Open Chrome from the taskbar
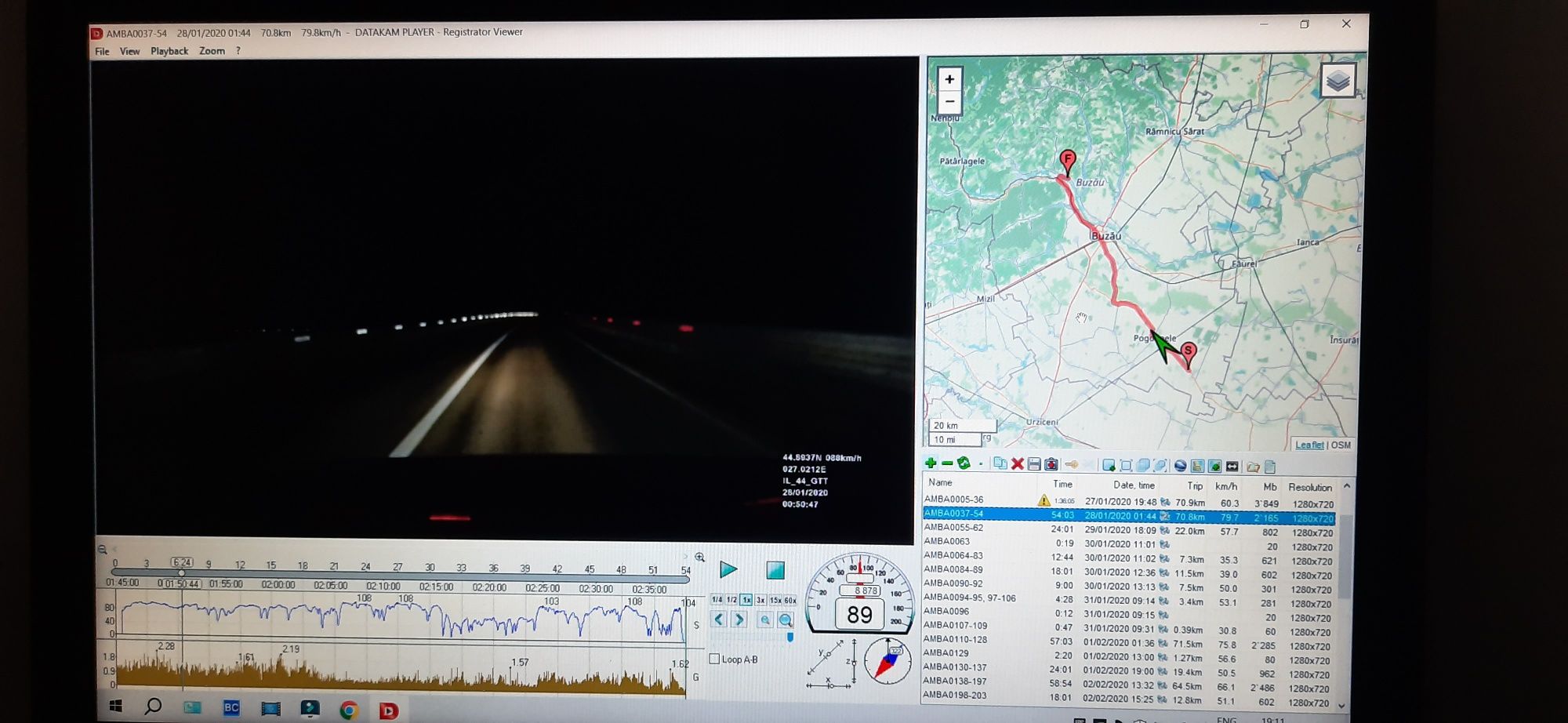Image resolution: width=1568 pixels, height=723 pixels. click(349, 709)
